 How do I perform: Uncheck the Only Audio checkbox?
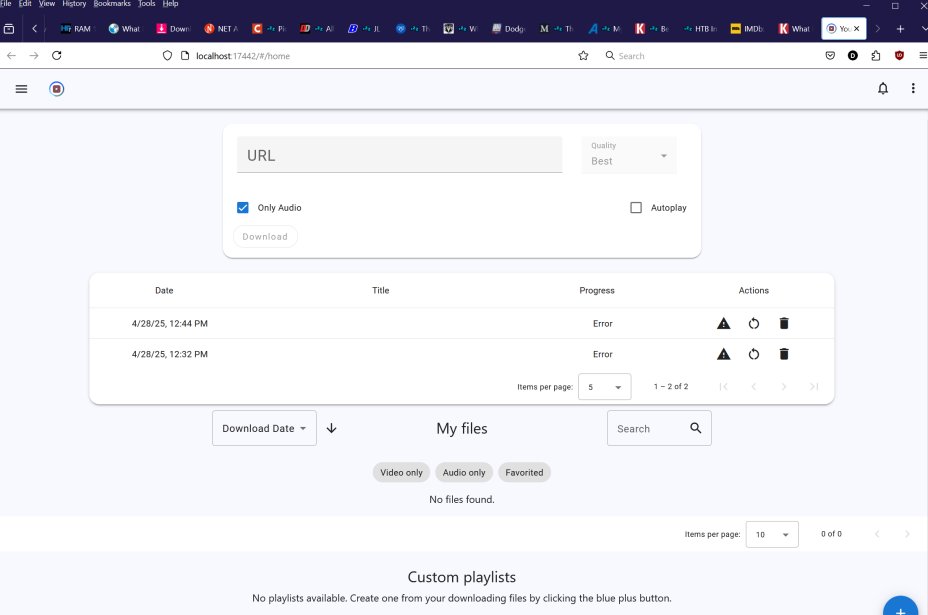pos(243,208)
